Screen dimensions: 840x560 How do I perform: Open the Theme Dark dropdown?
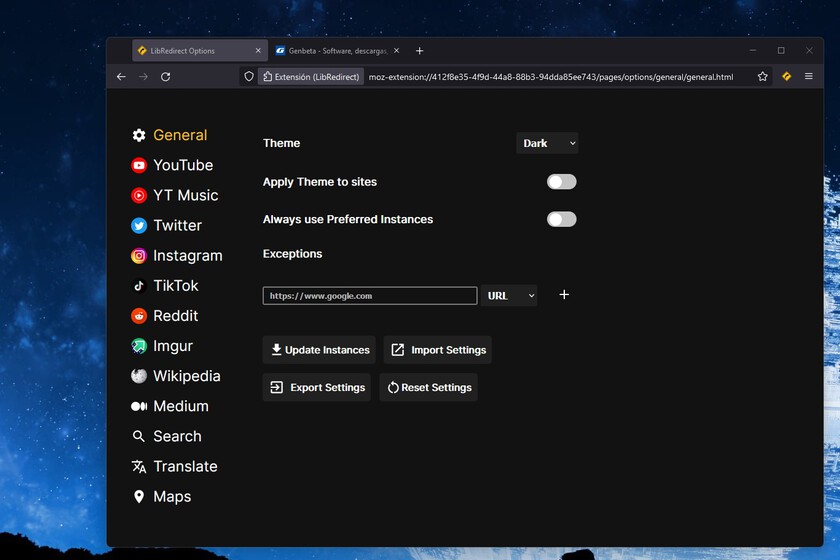547,143
